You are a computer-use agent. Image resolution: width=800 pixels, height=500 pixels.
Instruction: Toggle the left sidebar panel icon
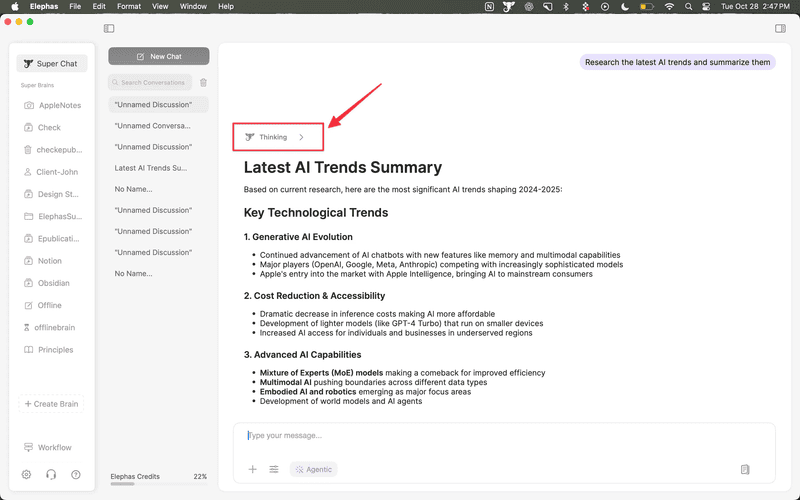tap(109, 28)
